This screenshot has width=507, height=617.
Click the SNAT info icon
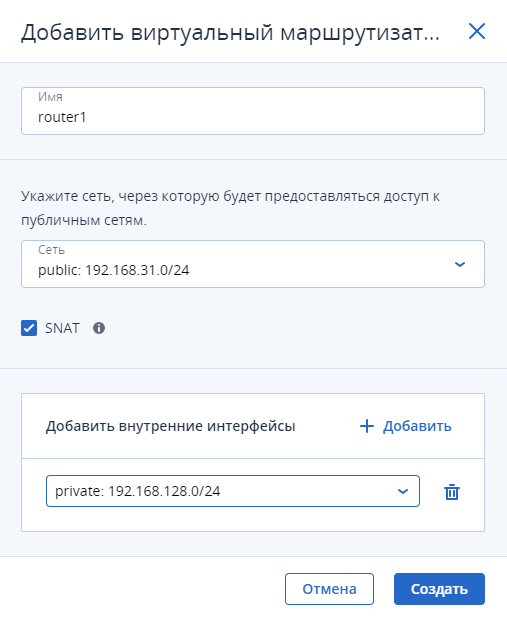(x=99, y=328)
